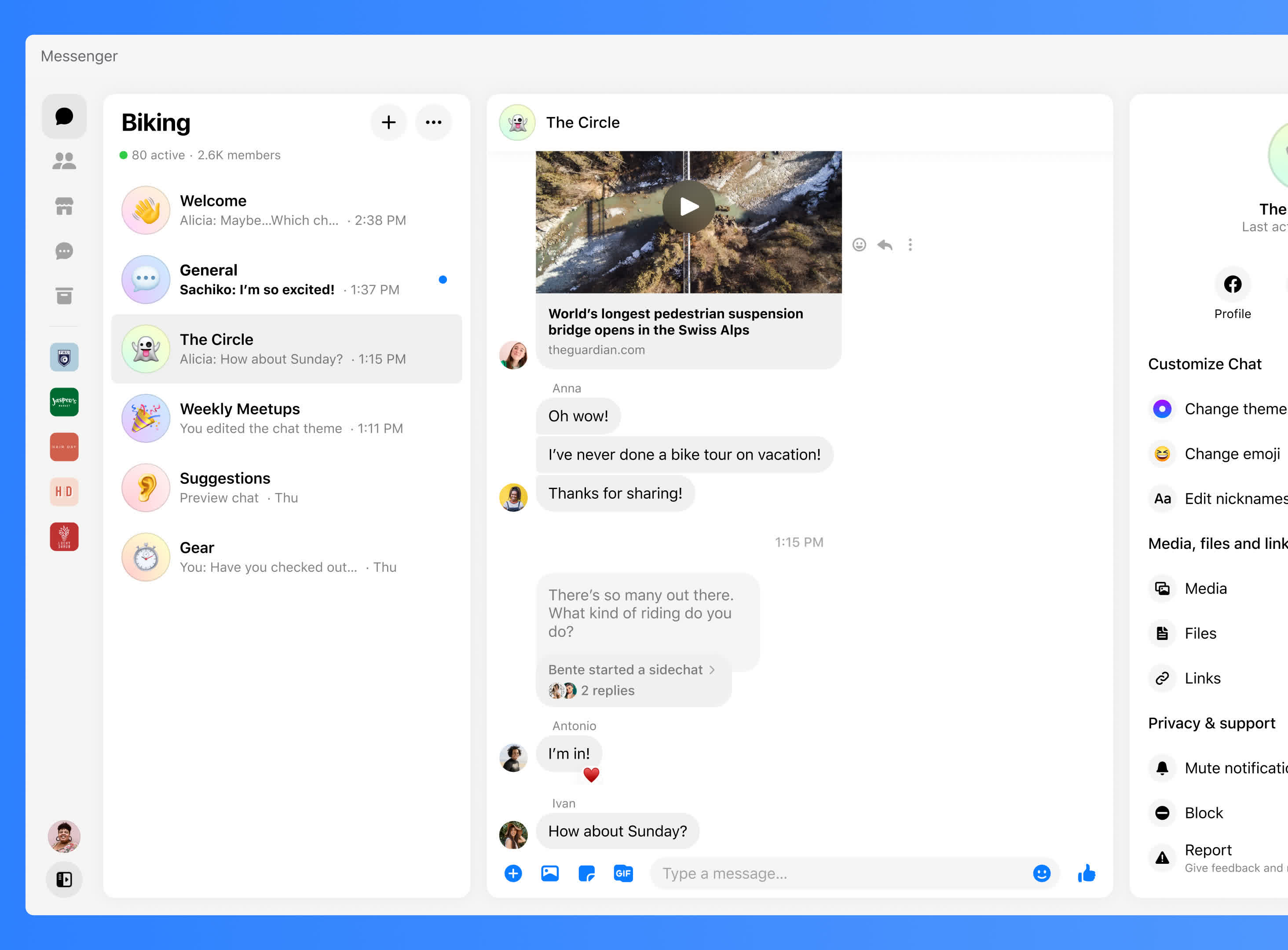Image resolution: width=1288 pixels, height=950 pixels.
Task: Open the Marketplace storefront icon
Action: (64, 206)
